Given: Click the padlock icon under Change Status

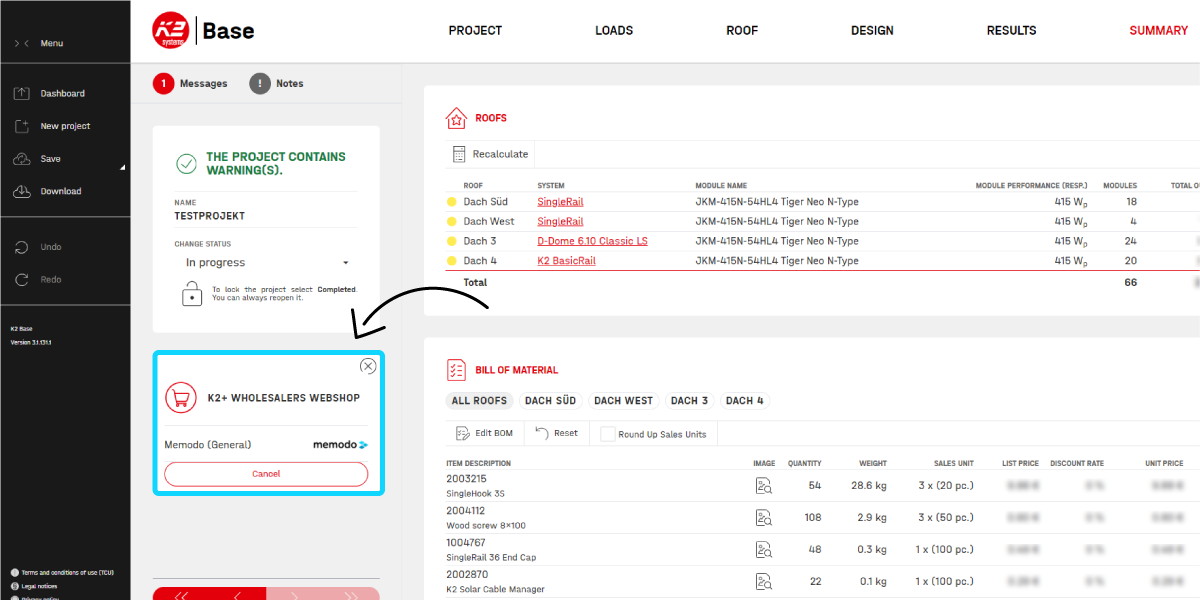Looking at the screenshot, I should pos(192,293).
